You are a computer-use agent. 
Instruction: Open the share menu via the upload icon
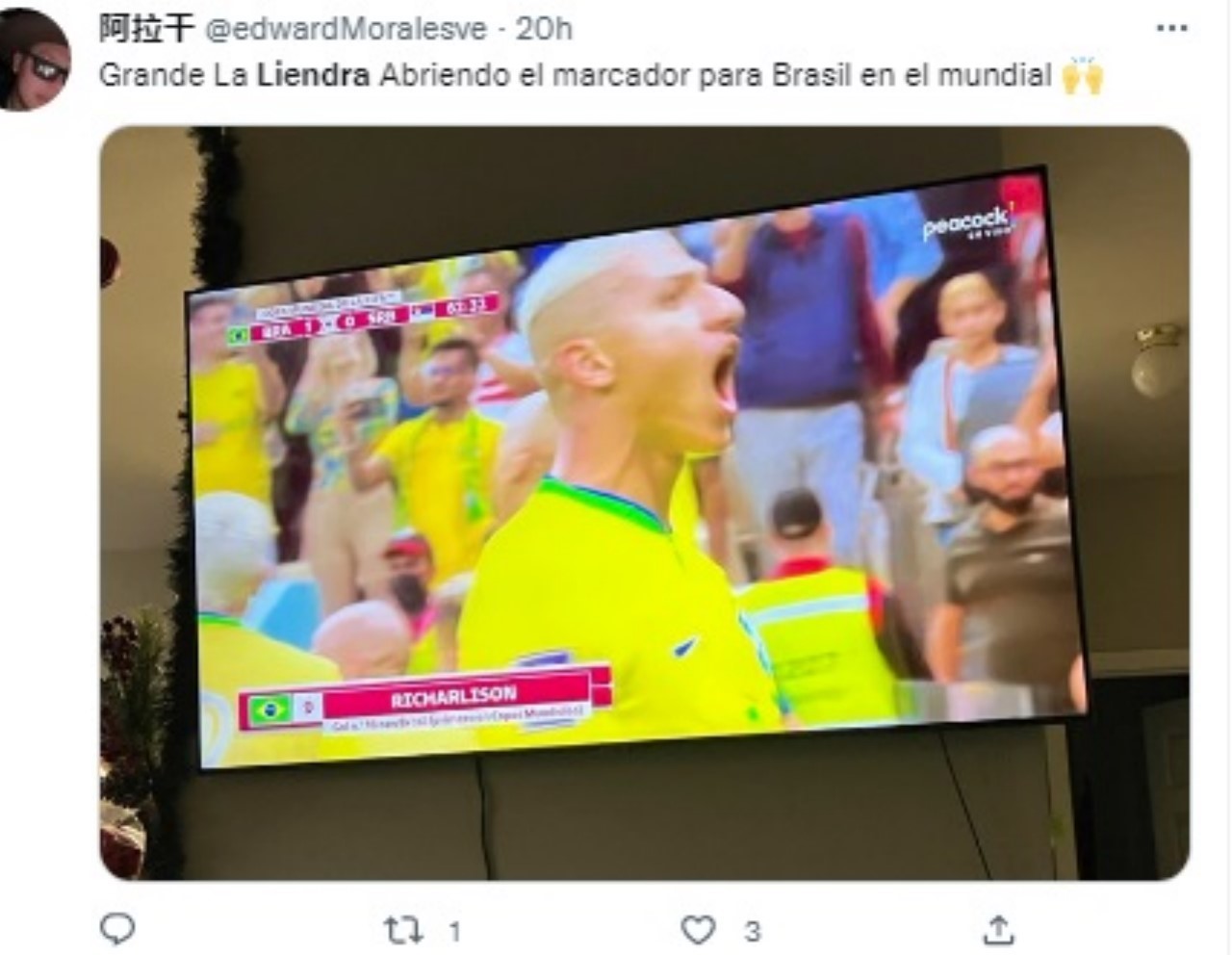(999, 930)
